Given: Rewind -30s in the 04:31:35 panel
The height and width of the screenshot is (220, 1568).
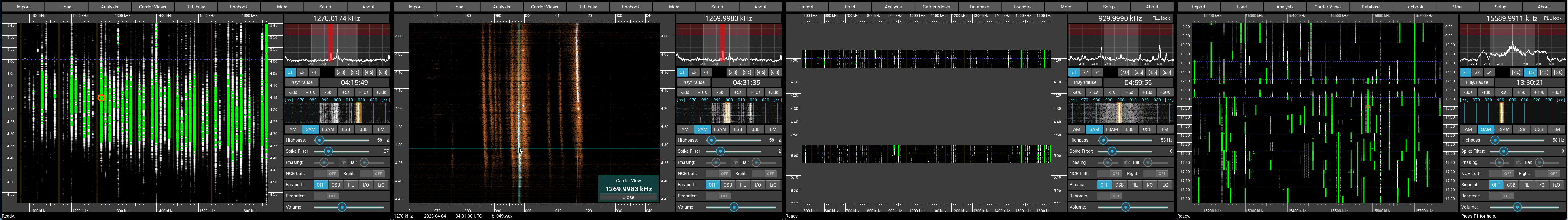Looking at the screenshot, I should click(685, 92).
